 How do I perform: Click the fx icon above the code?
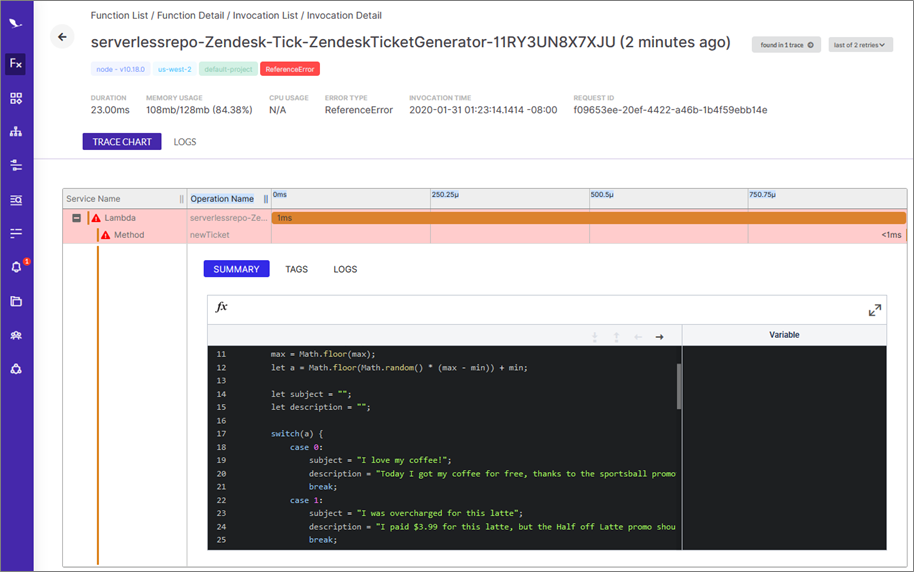point(222,307)
